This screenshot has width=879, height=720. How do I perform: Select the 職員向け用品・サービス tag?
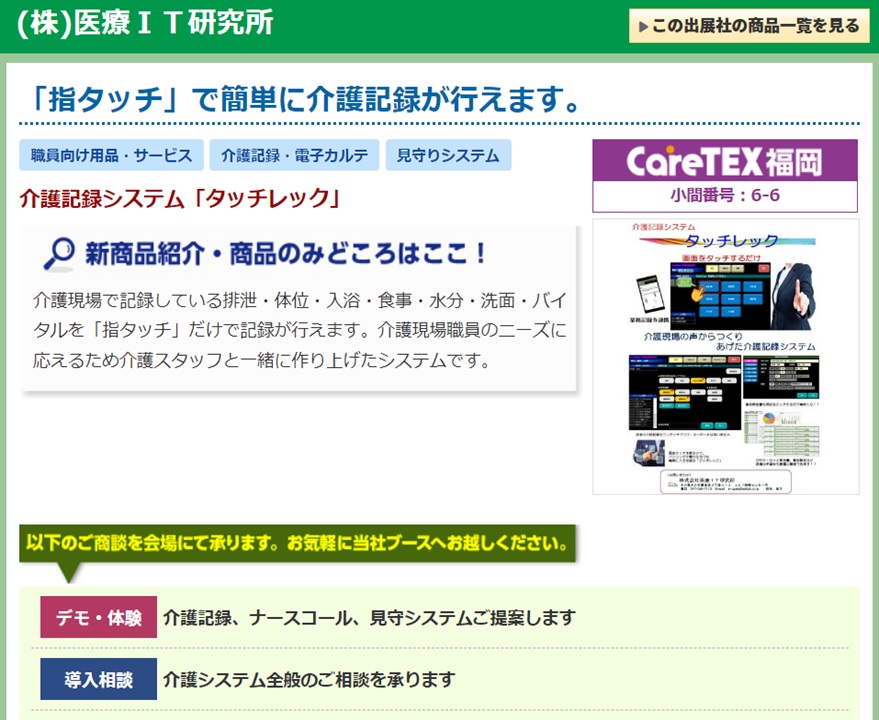click(111, 155)
